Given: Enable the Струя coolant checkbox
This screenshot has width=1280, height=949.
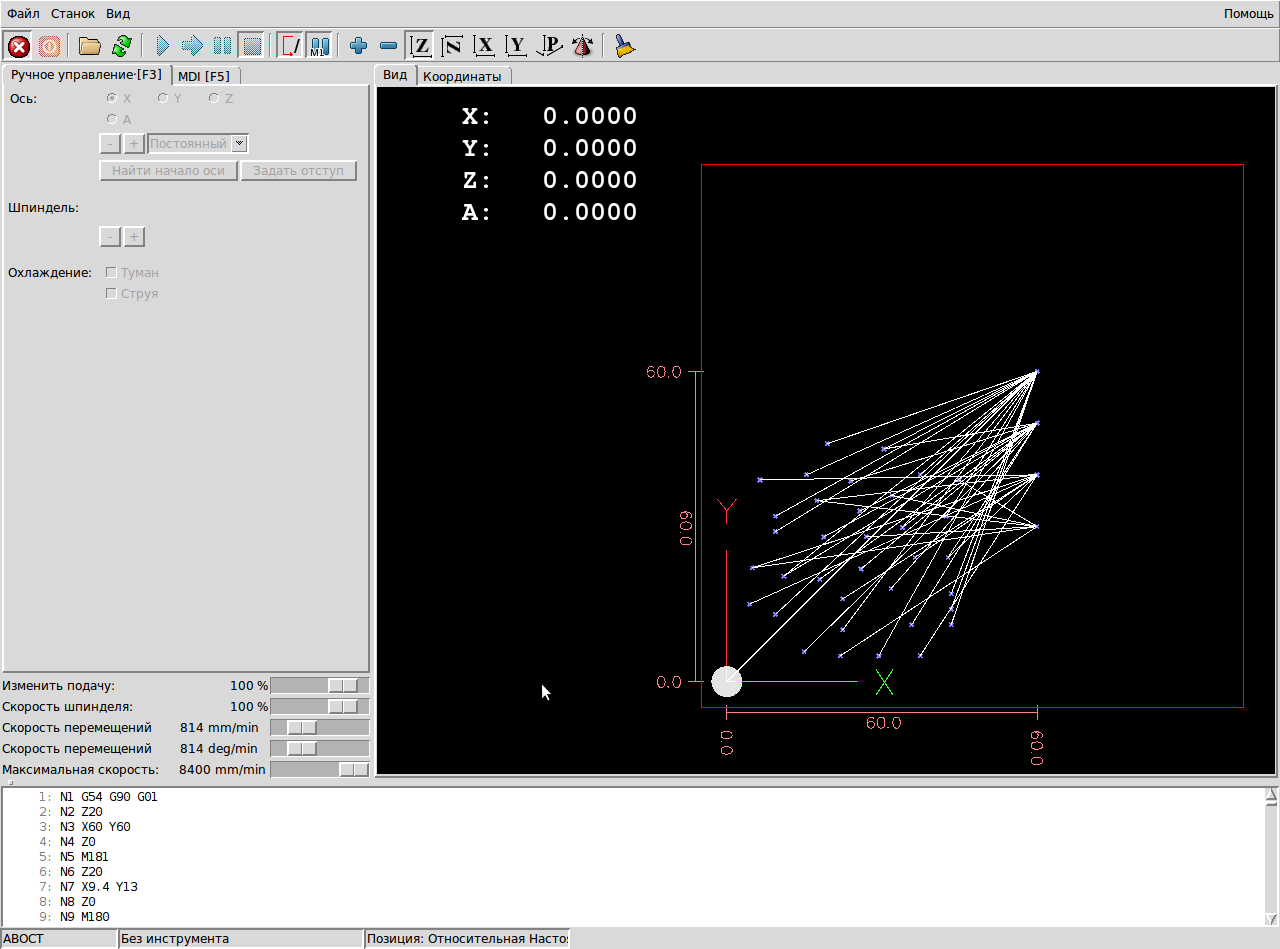Looking at the screenshot, I should pyautogui.click(x=112, y=294).
